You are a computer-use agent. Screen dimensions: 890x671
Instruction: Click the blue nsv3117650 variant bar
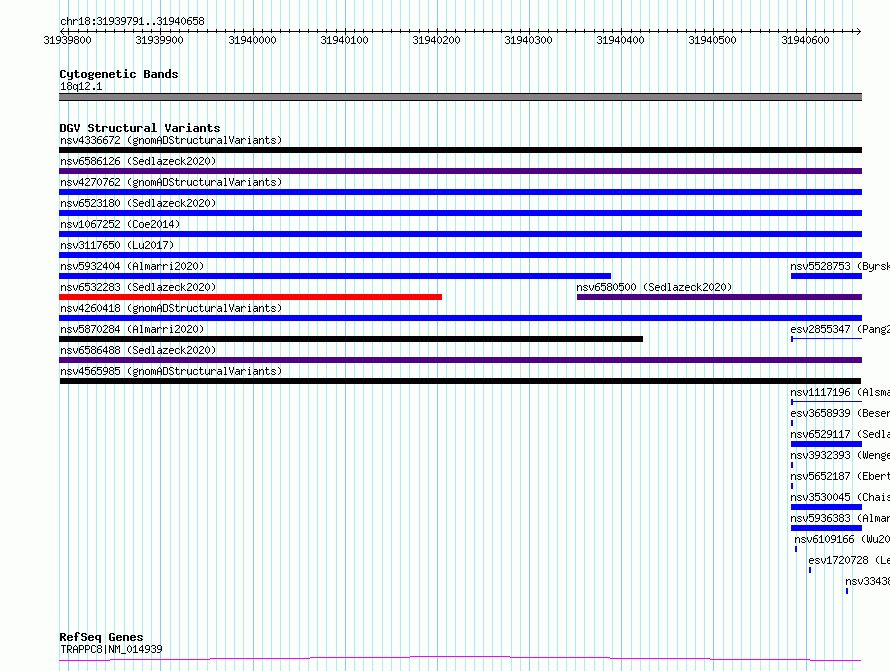[x=460, y=255]
